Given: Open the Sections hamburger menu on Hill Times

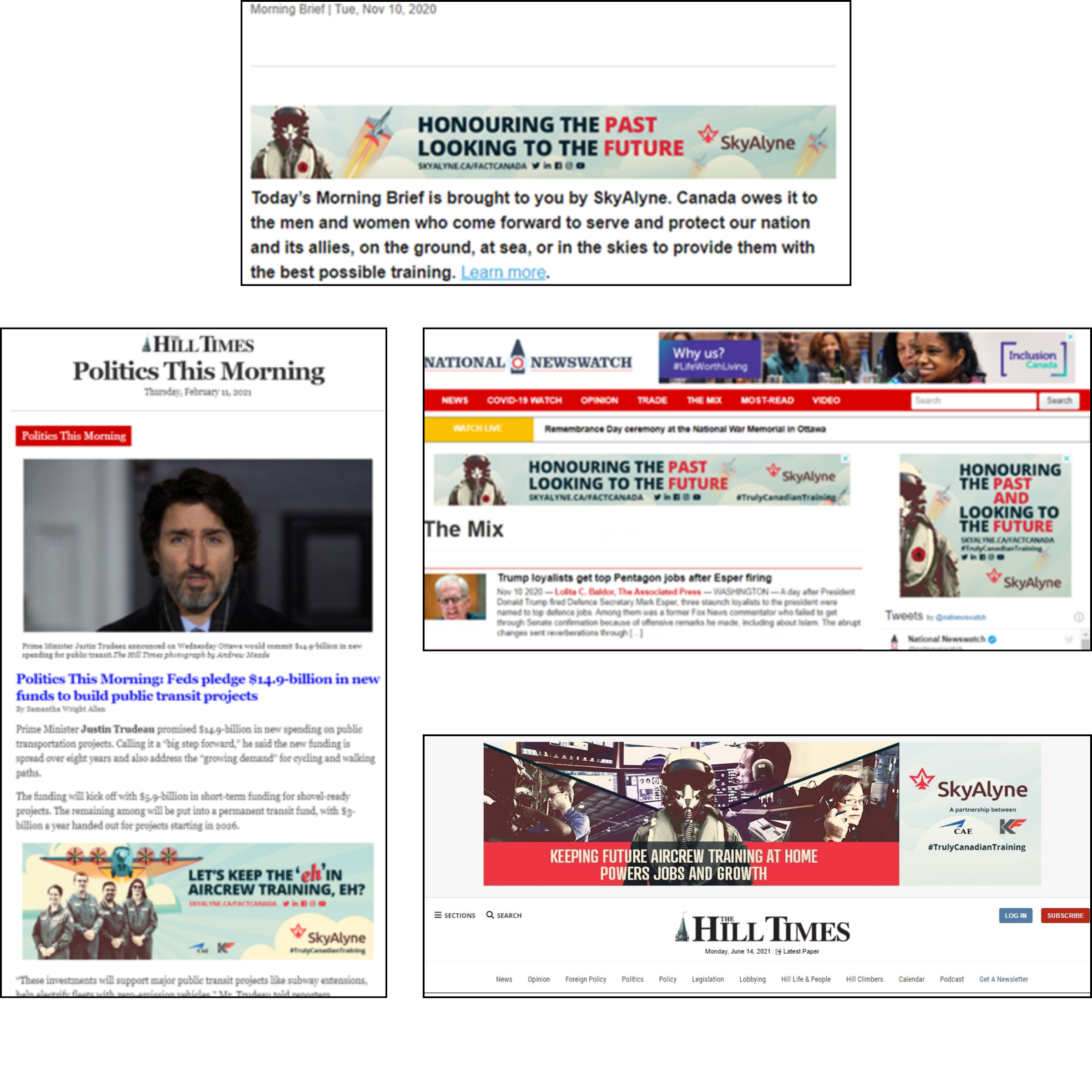Looking at the screenshot, I should pos(455,915).
